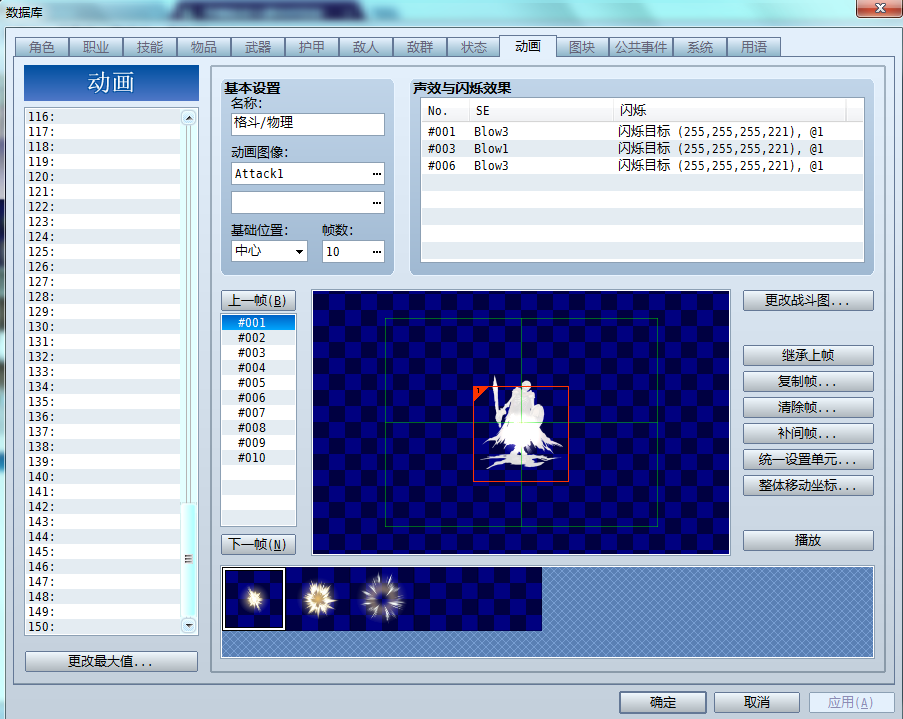Select frame #004 in frame list
This screenshot has width=903, height=719.
coord(258,368)
